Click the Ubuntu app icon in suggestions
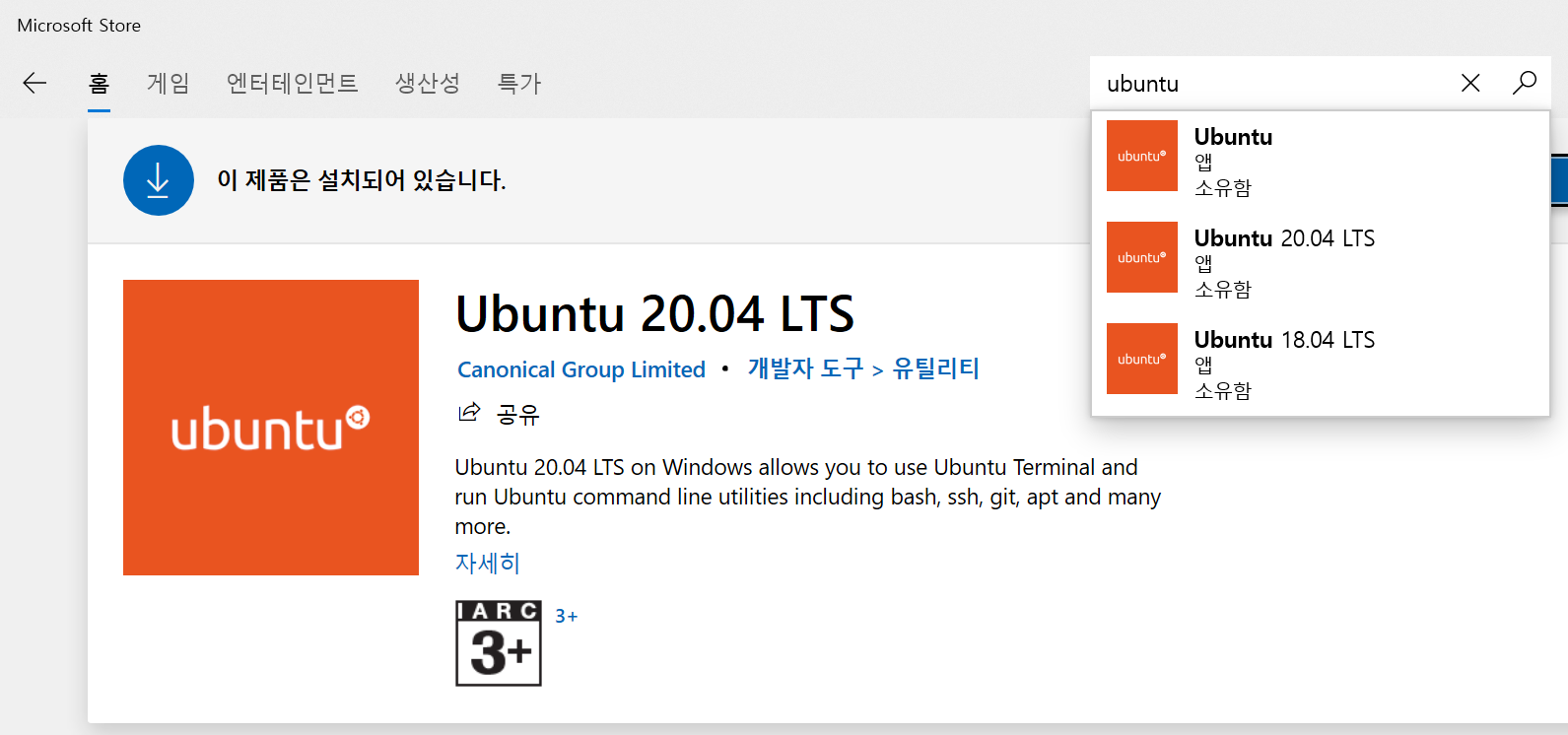The width and height of the screenshot is (1568, 735). (x=1142, y=156)
